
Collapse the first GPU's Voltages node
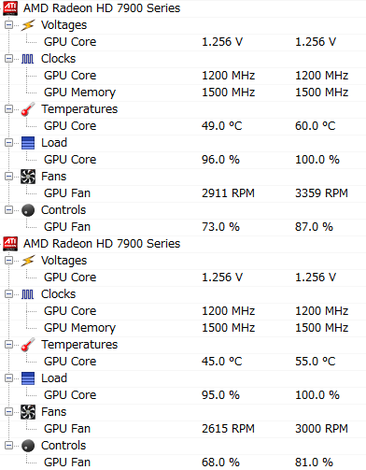pos(9,25)
